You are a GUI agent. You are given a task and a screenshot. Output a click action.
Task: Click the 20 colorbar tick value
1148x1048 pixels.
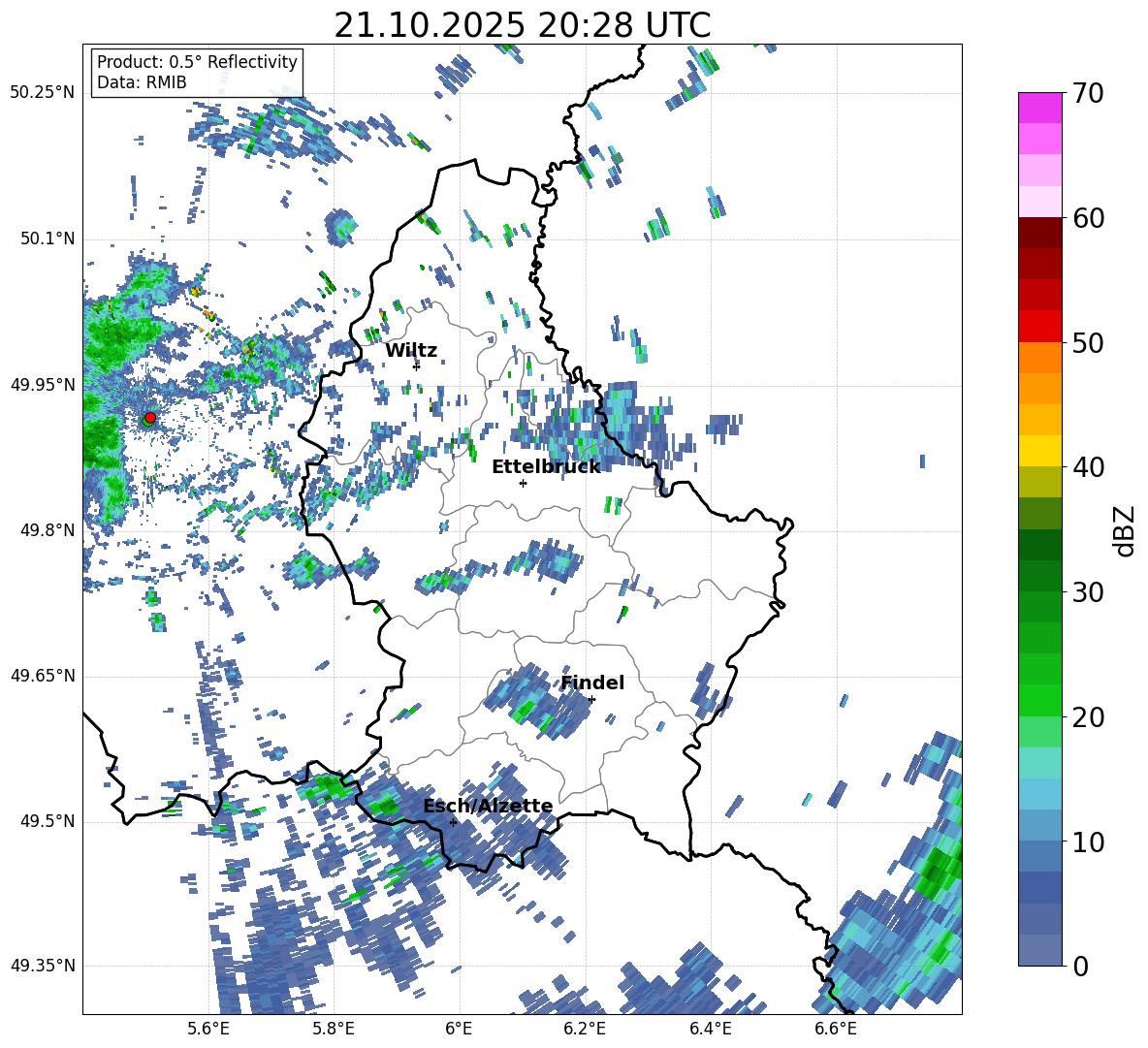[1088, 716]
